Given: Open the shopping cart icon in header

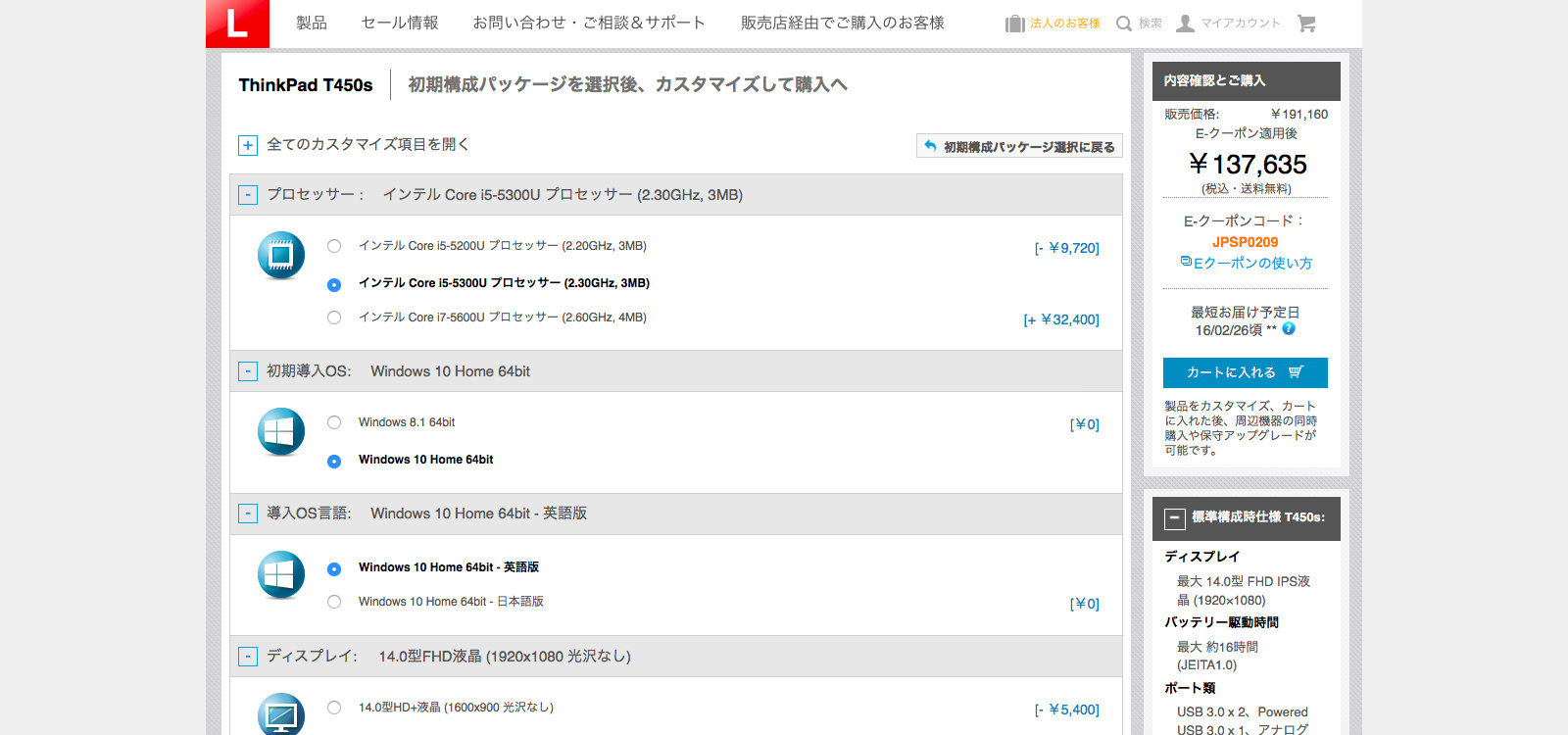Looking at the screenshot, I should tap(1306, 24).
